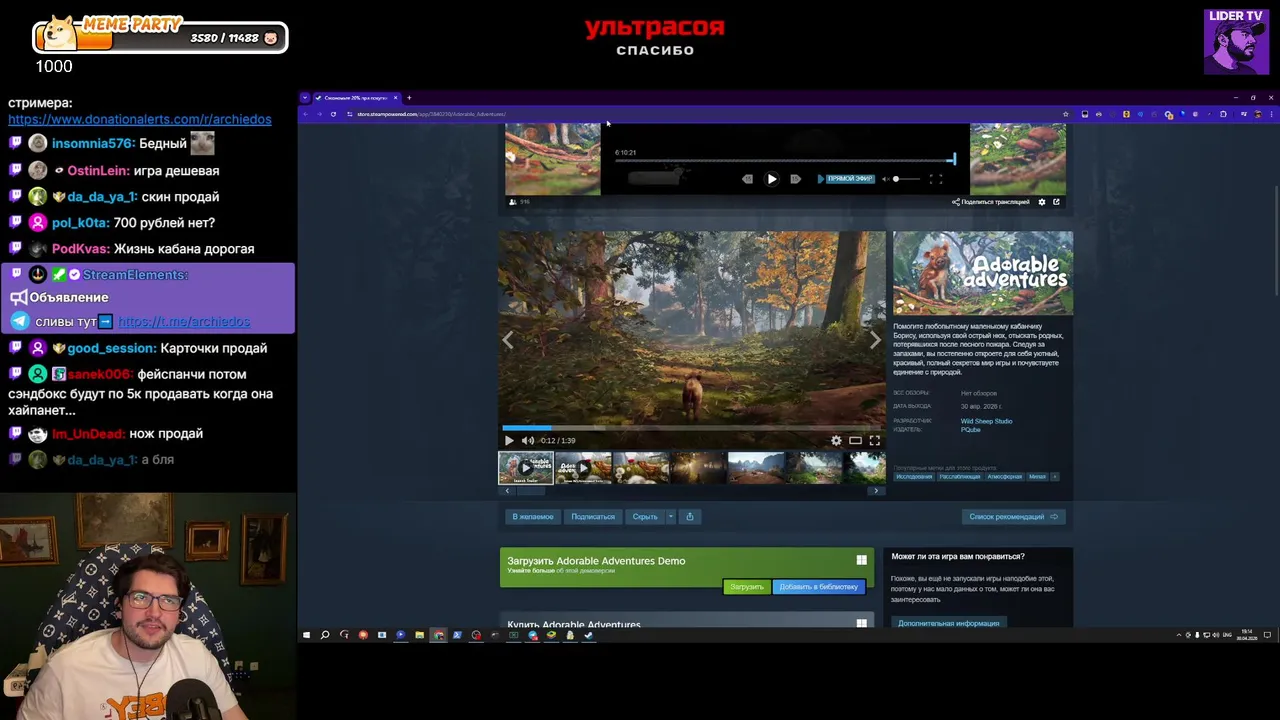Open the t.me/archiedos Telegram link

184,322
